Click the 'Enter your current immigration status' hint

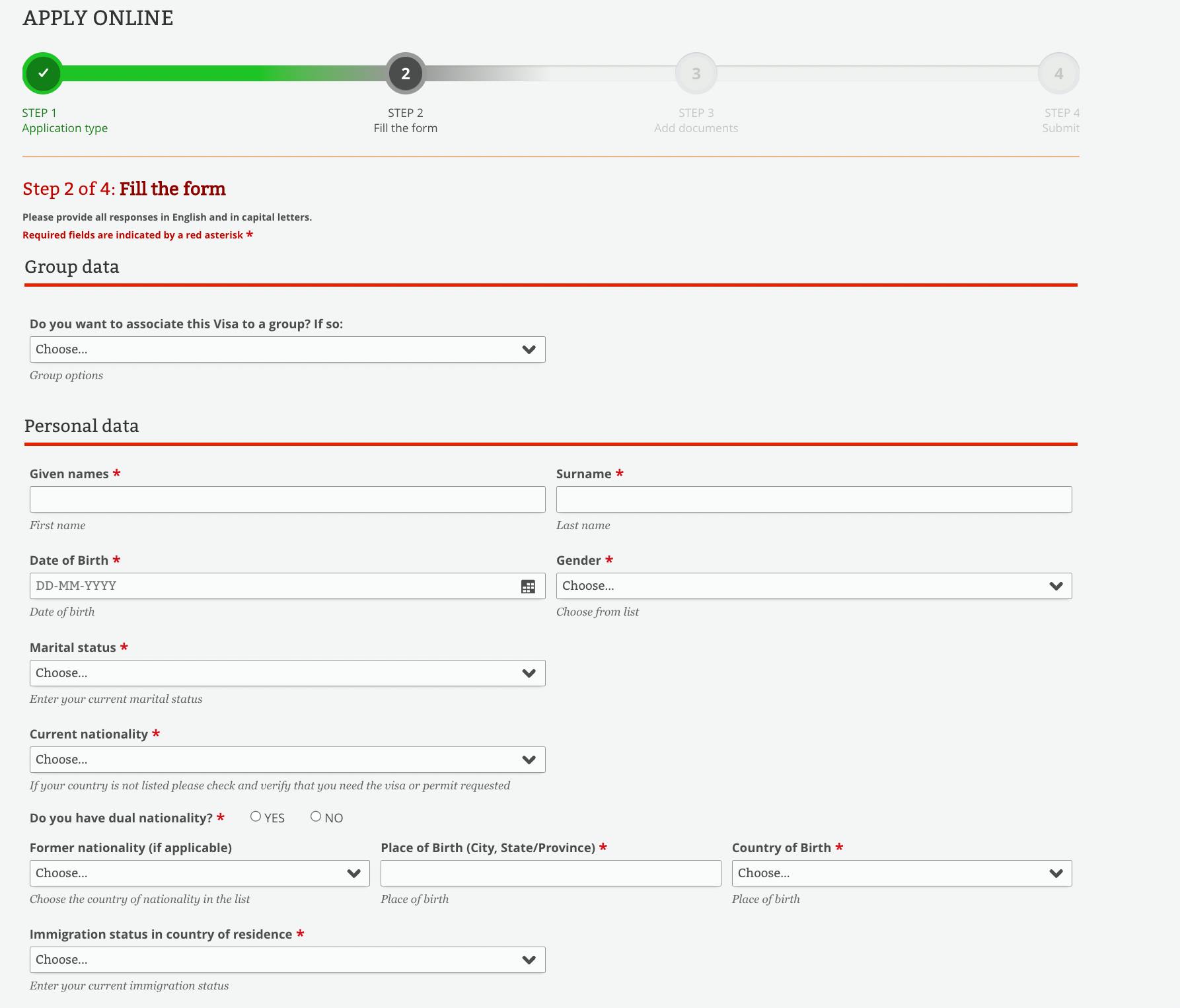coord(129,986)
